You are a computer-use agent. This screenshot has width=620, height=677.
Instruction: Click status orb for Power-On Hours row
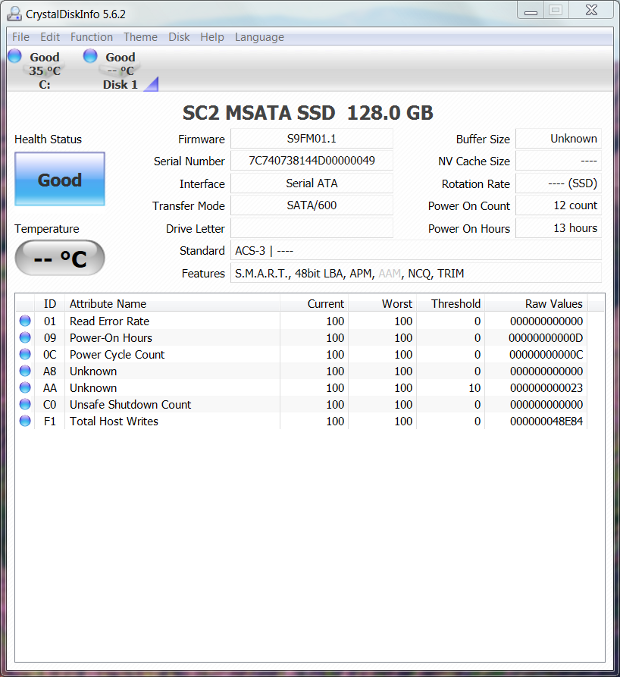(x=25, y=338)
